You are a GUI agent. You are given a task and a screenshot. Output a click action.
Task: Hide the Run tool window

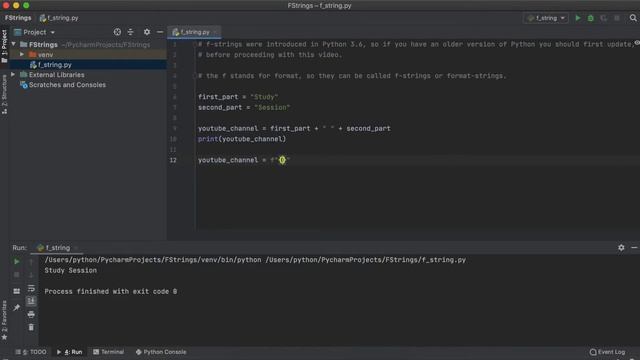click(x=634, y=247)
